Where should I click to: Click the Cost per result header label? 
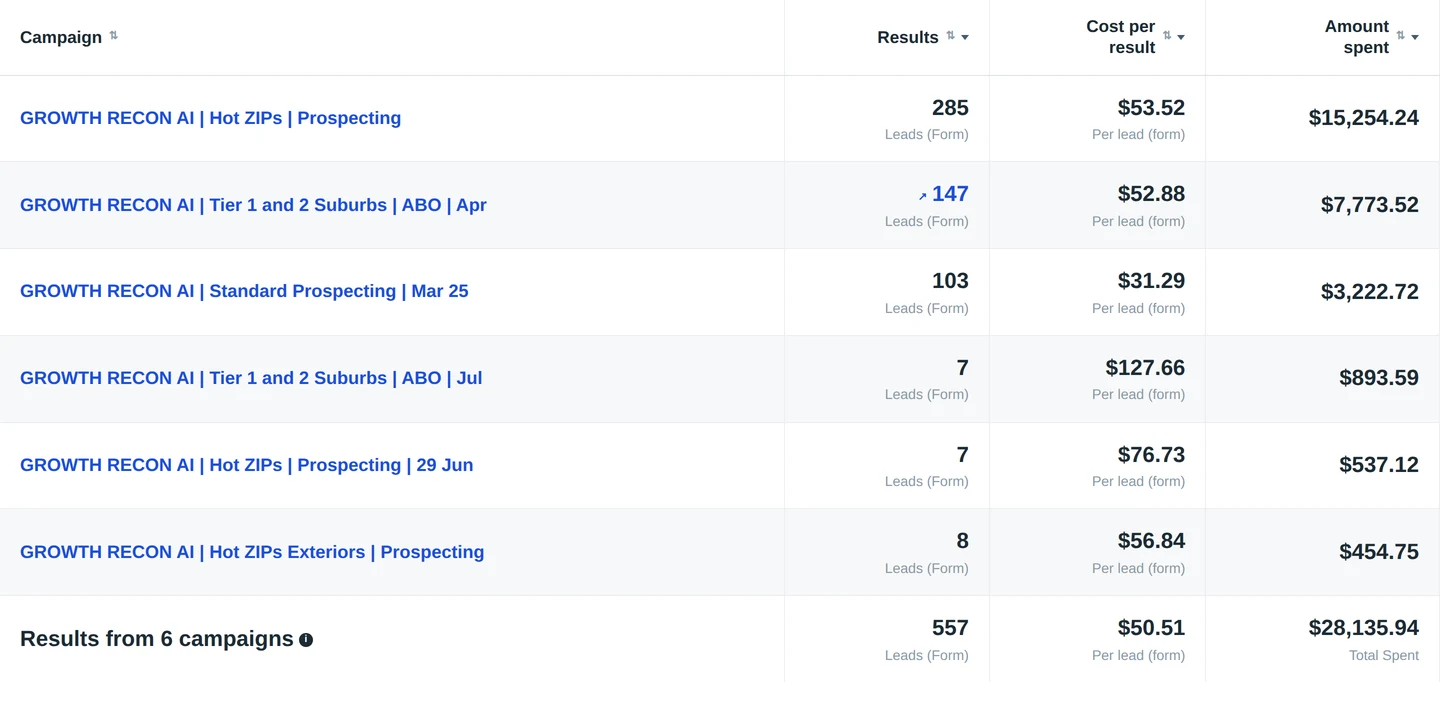1120,37
